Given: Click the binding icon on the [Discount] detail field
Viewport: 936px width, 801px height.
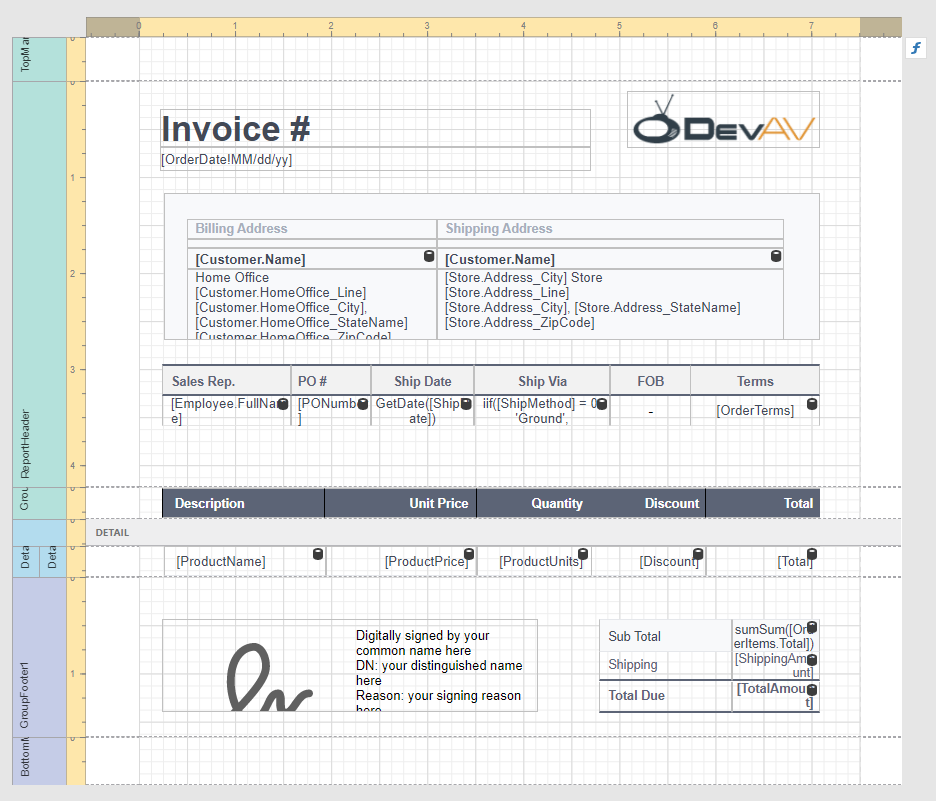Looking at the screenshot, I should (x=698, y=552).
